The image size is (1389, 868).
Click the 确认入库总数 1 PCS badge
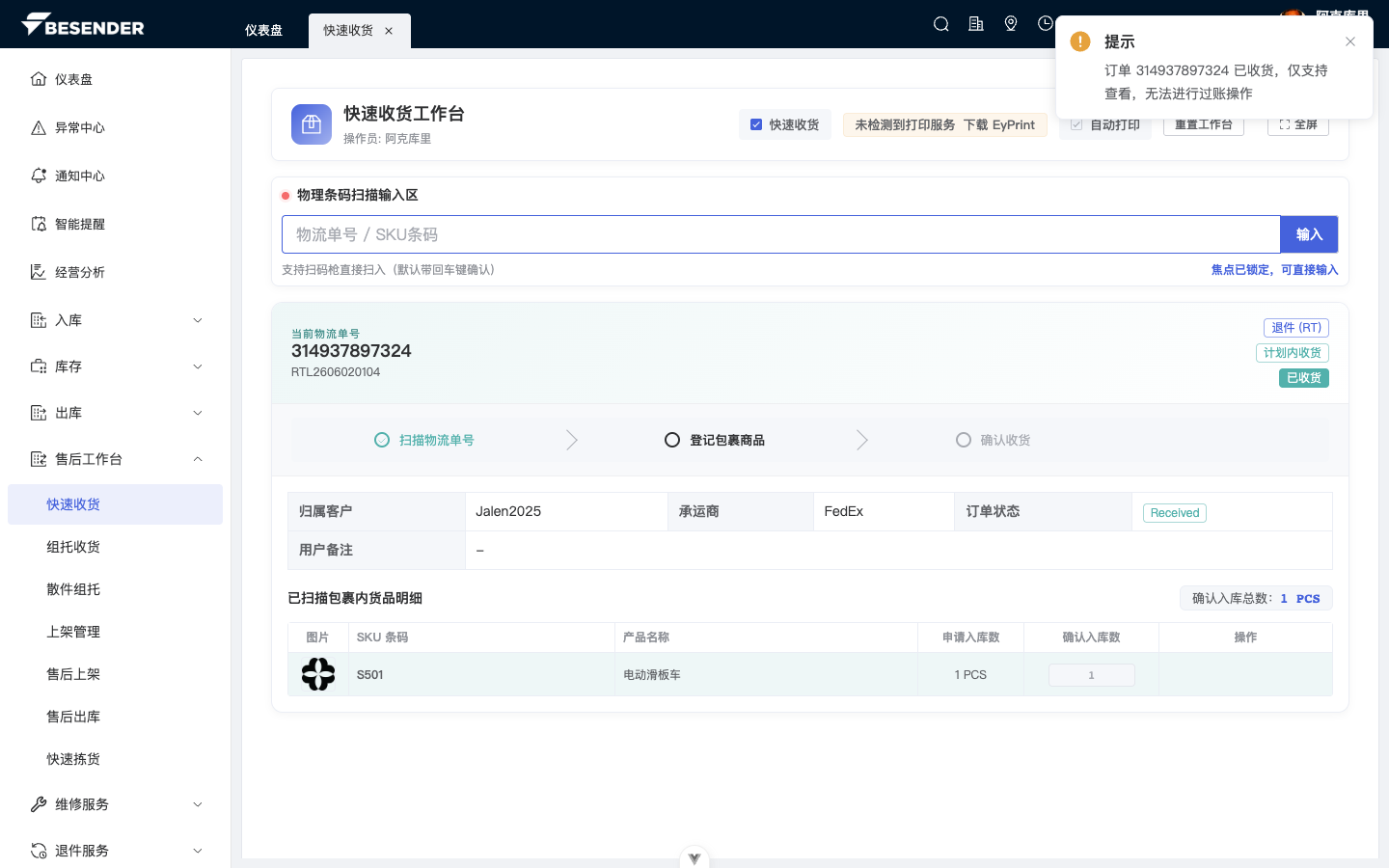coord(1256,598)
